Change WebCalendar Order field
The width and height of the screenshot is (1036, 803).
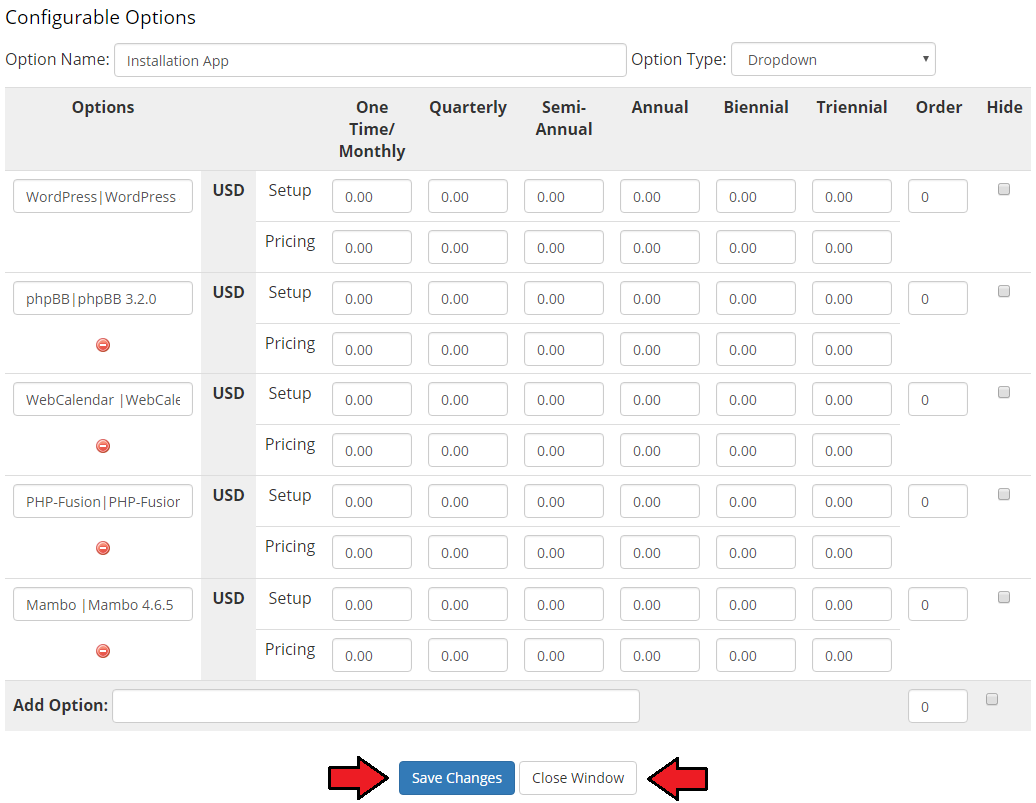938,399
